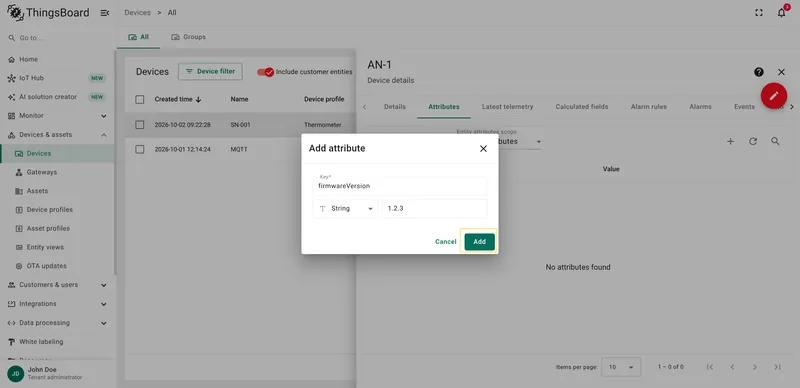Switch to the Groups tab
This screenshot has height=388, width=800.
[189, 37]
